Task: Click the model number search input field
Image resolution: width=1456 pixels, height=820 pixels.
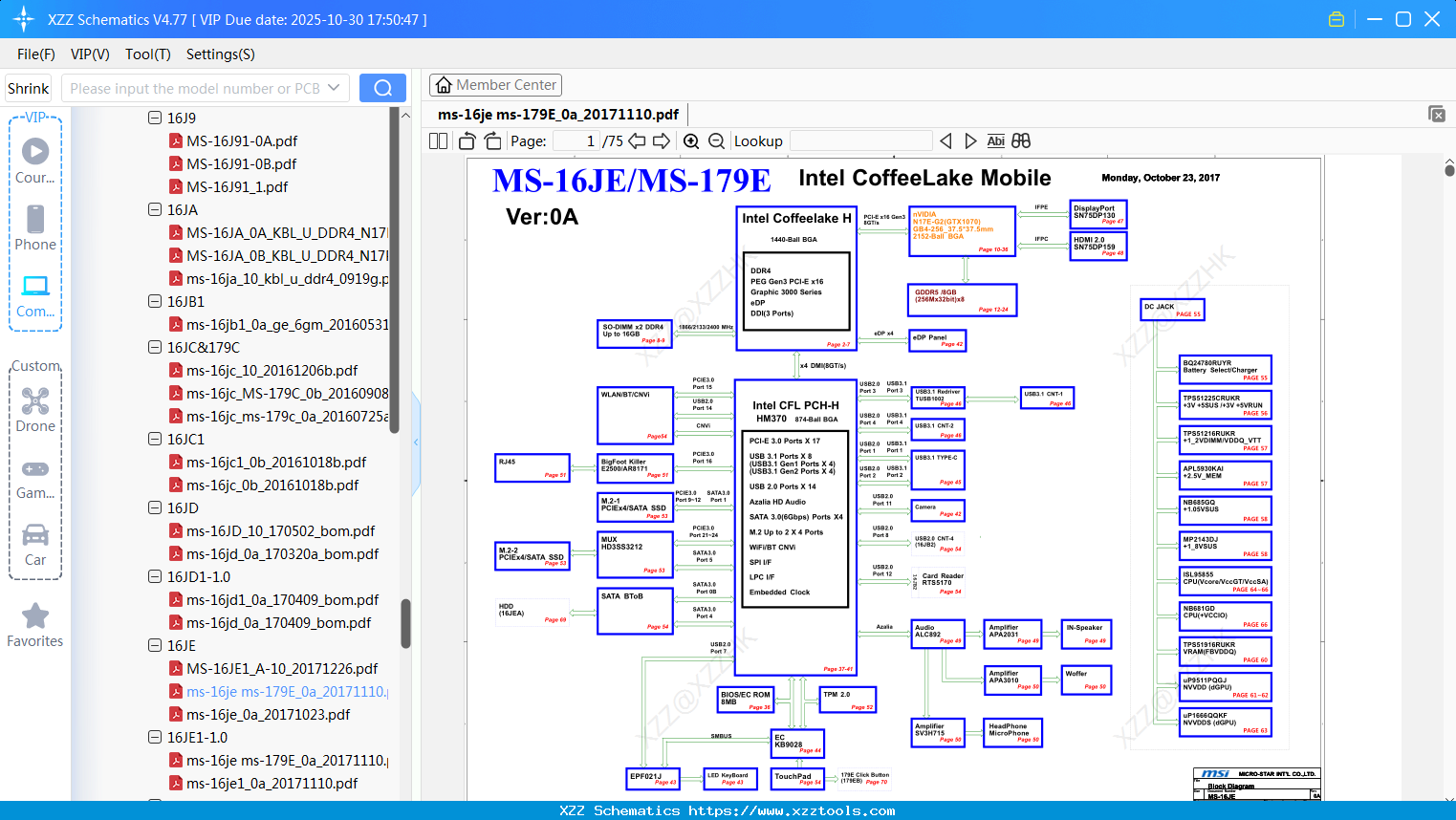Action: coord(196,88)
